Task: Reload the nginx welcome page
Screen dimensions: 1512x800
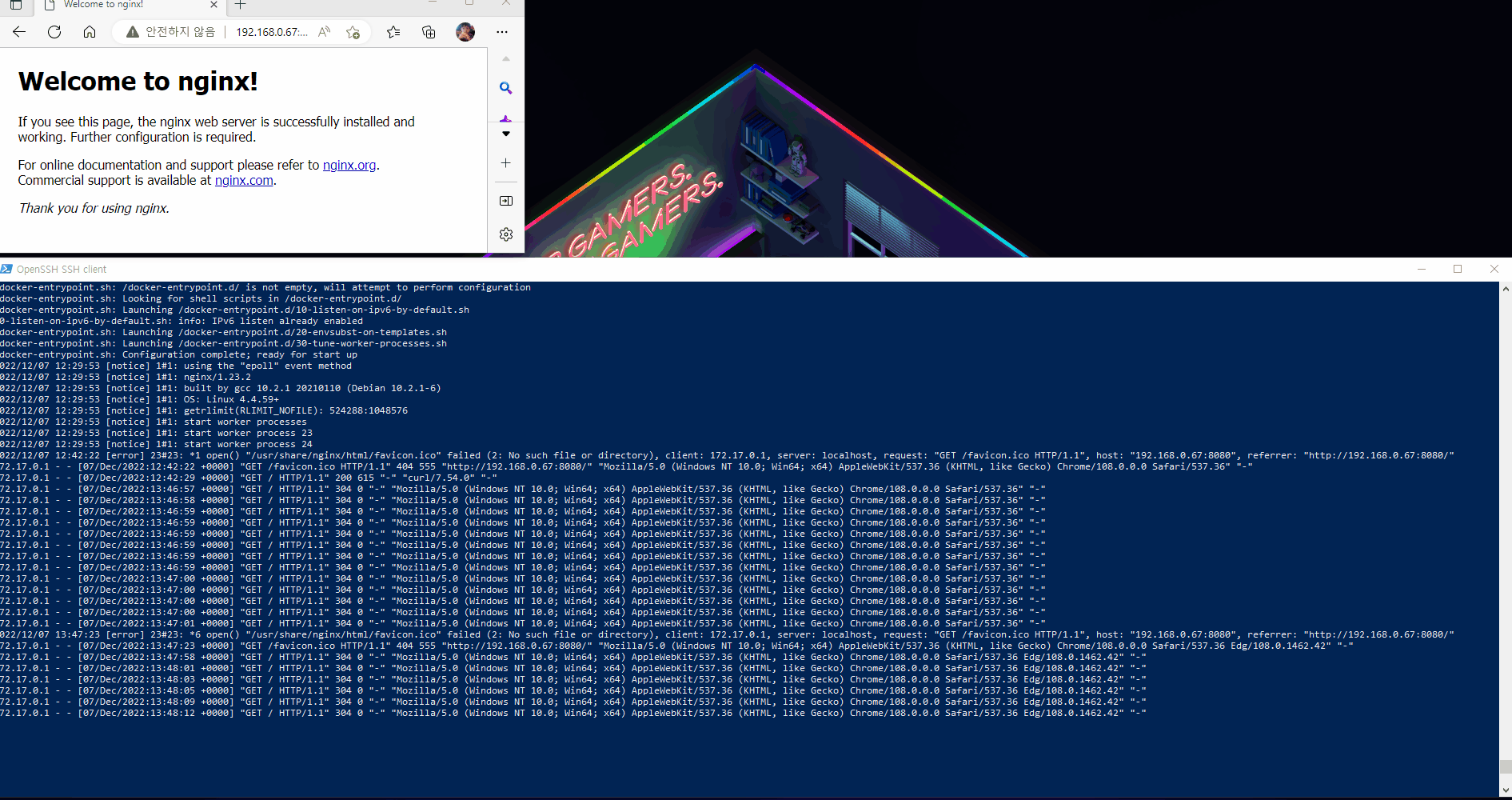Action: [x=54, y=32]
